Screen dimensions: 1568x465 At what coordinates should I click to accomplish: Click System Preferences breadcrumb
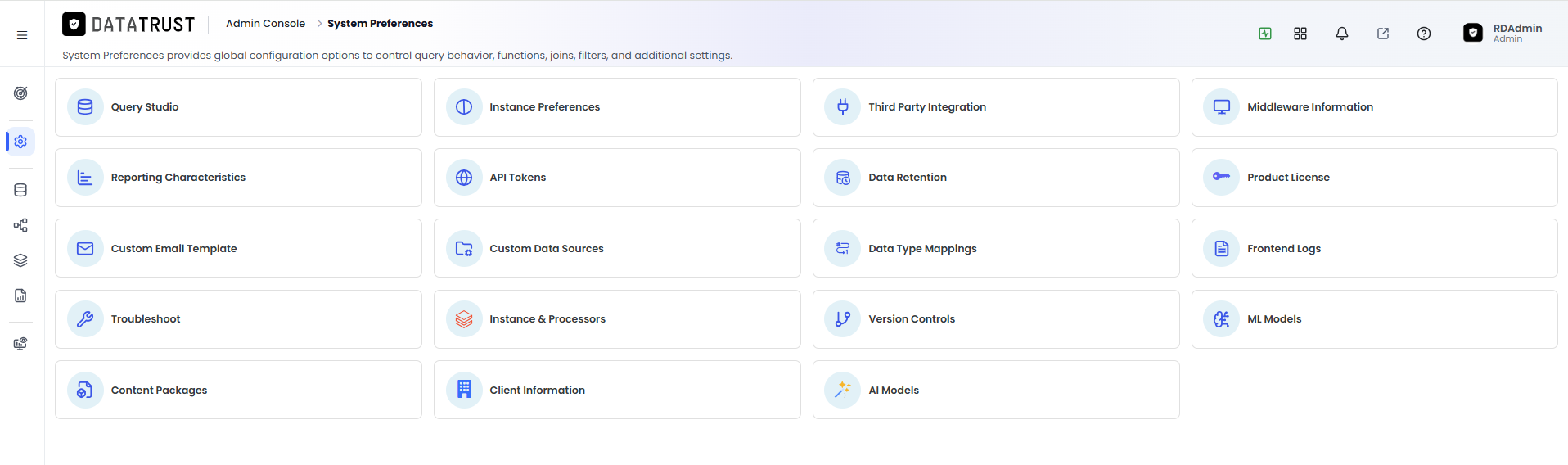pyautogui.click(x=380, y=24)
